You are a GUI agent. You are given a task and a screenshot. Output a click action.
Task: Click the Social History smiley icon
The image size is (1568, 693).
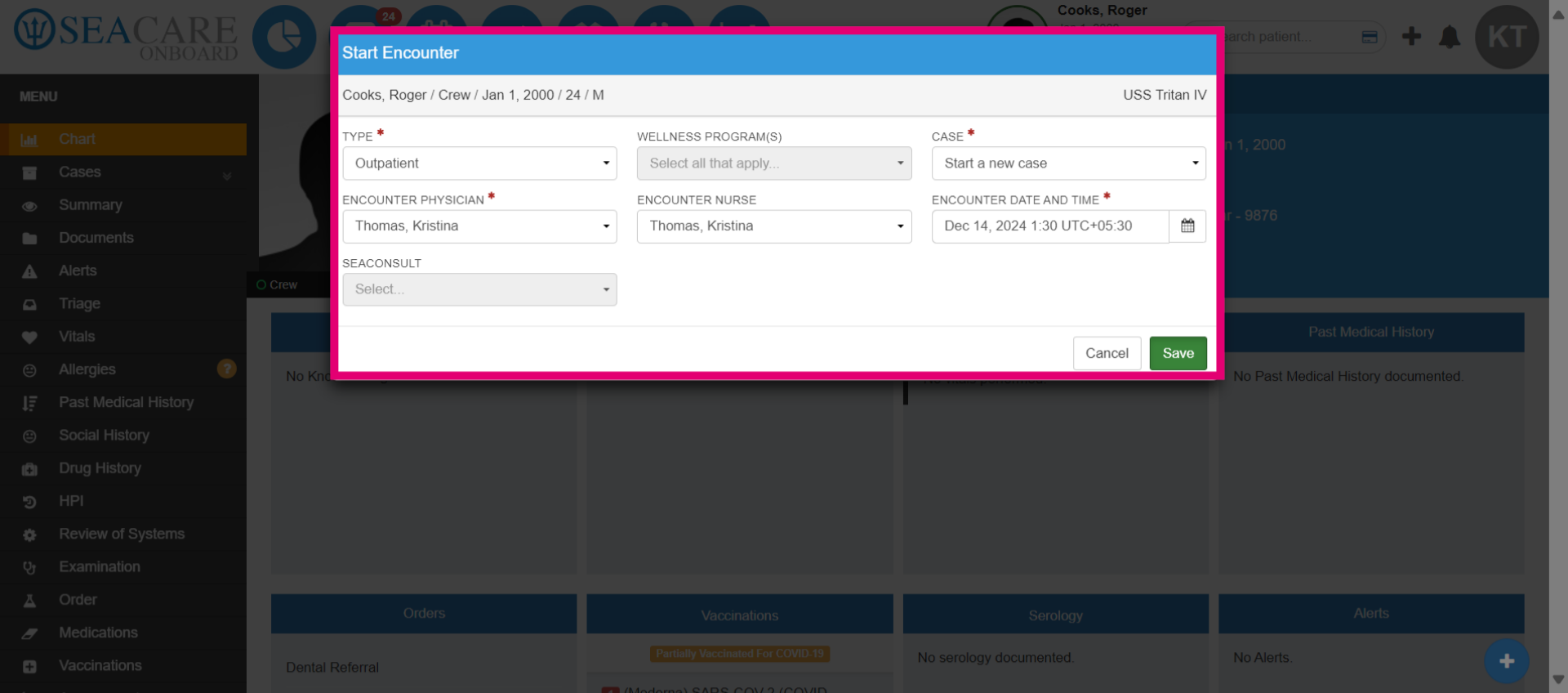(29, 436)
